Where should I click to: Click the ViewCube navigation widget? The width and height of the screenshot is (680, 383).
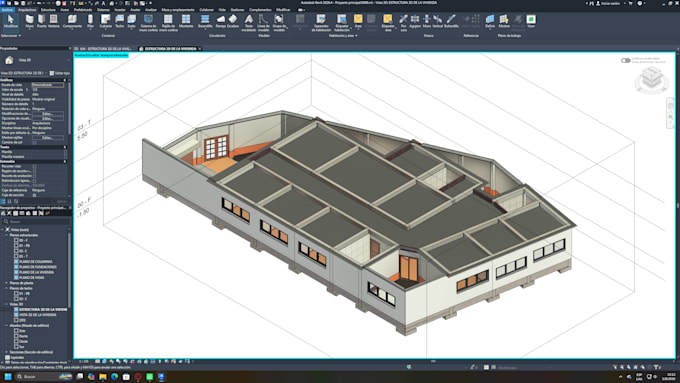(x=651, y=79)
